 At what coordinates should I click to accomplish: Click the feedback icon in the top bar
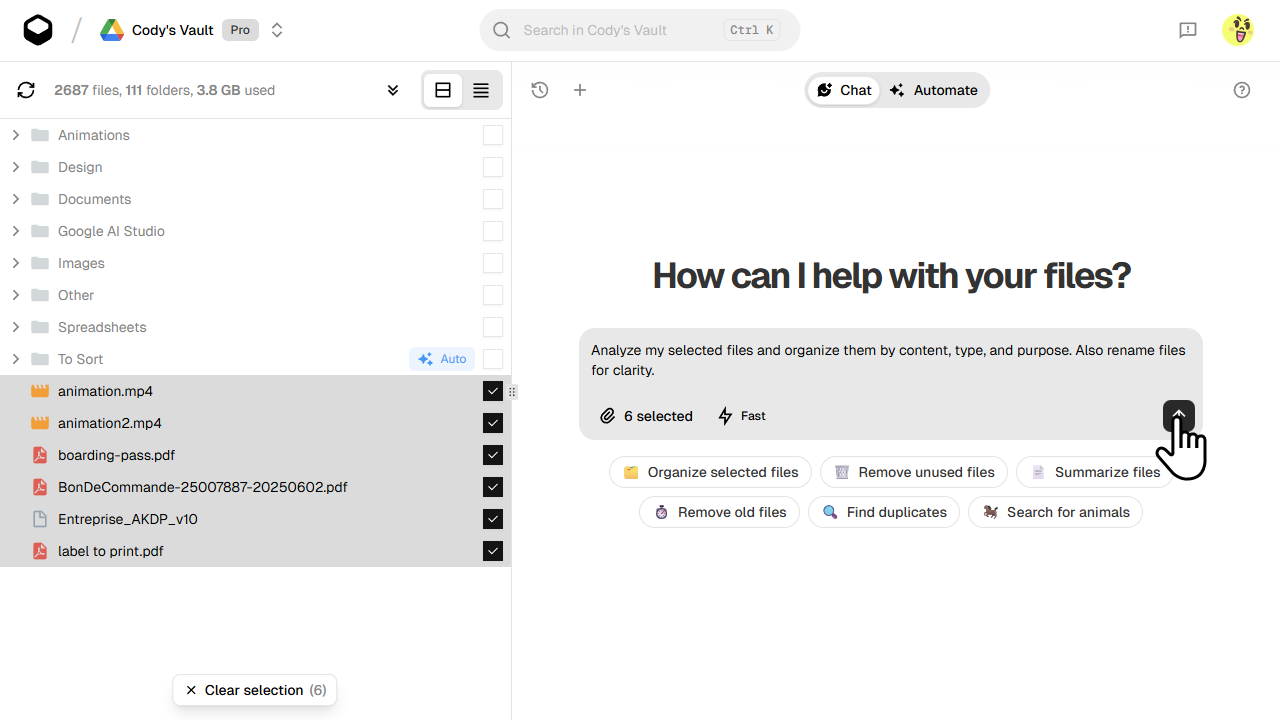[x=1188, y=30]
